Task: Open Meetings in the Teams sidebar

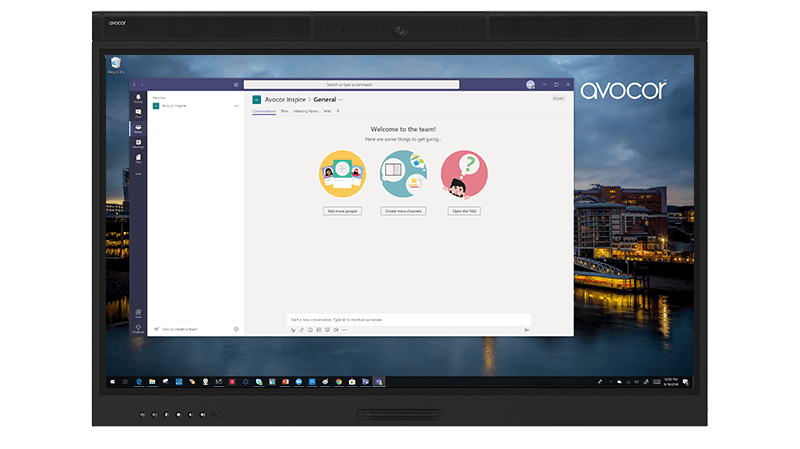Action: 138,144
